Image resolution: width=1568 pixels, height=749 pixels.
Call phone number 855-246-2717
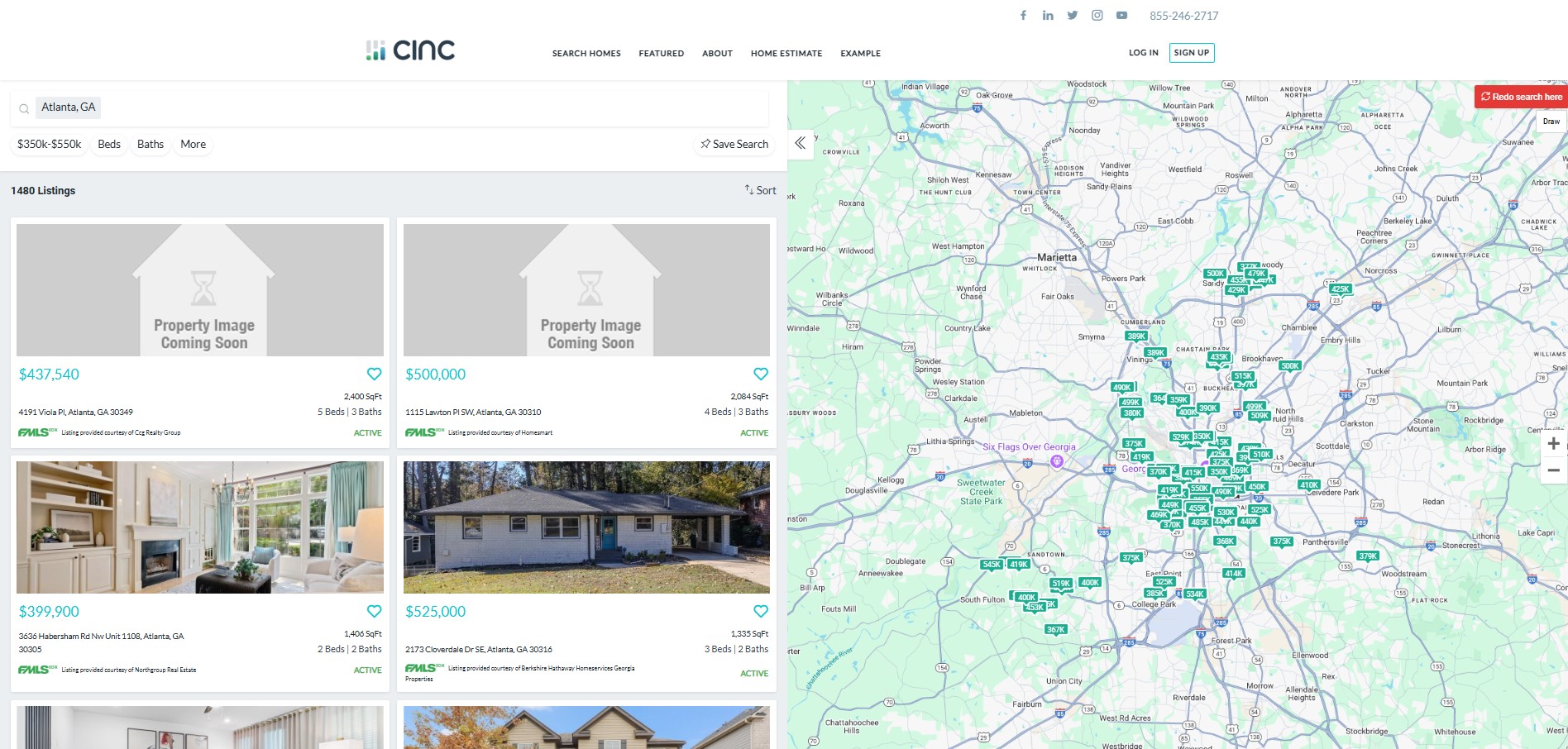point(1183,16)
